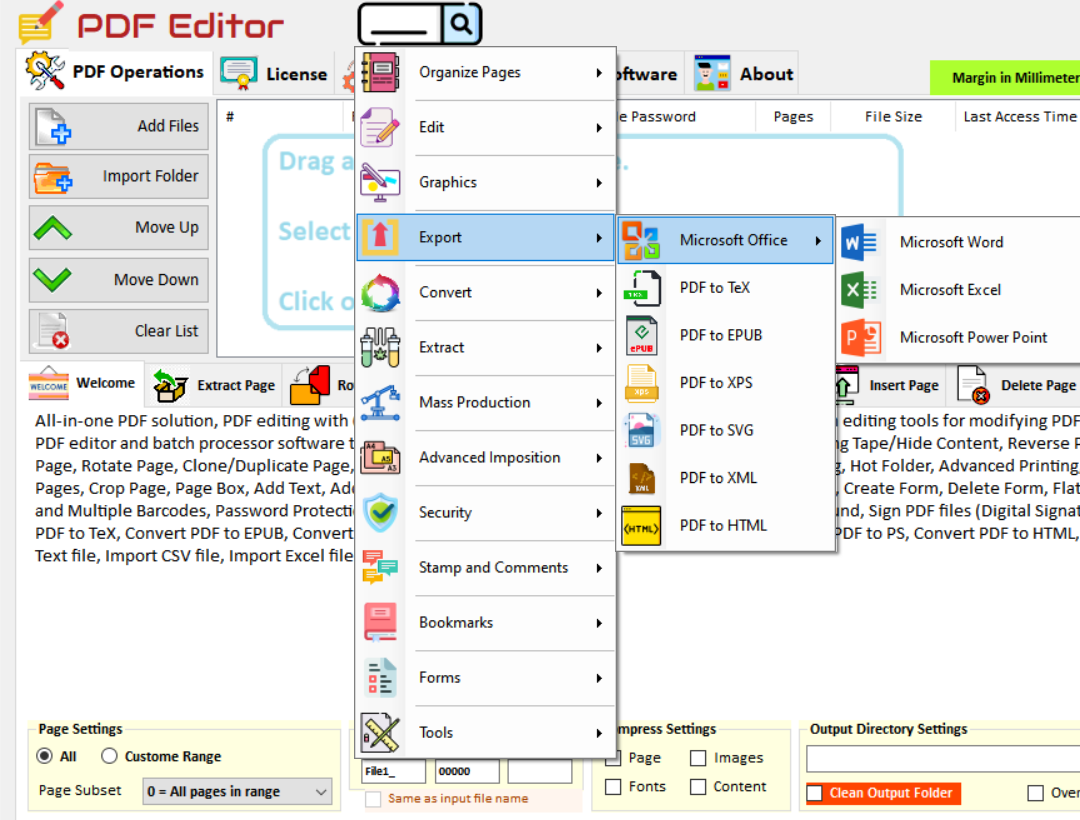The width and height of the screenshot is (1080, 820).
Task: Click the Pages column header
Action: coord(793,117)
